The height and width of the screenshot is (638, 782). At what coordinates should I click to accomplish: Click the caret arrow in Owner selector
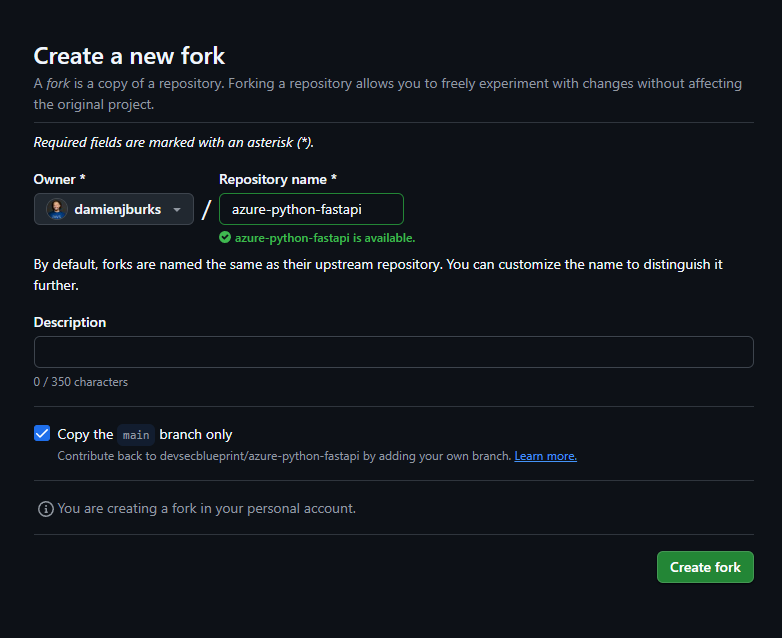(177, 210)
